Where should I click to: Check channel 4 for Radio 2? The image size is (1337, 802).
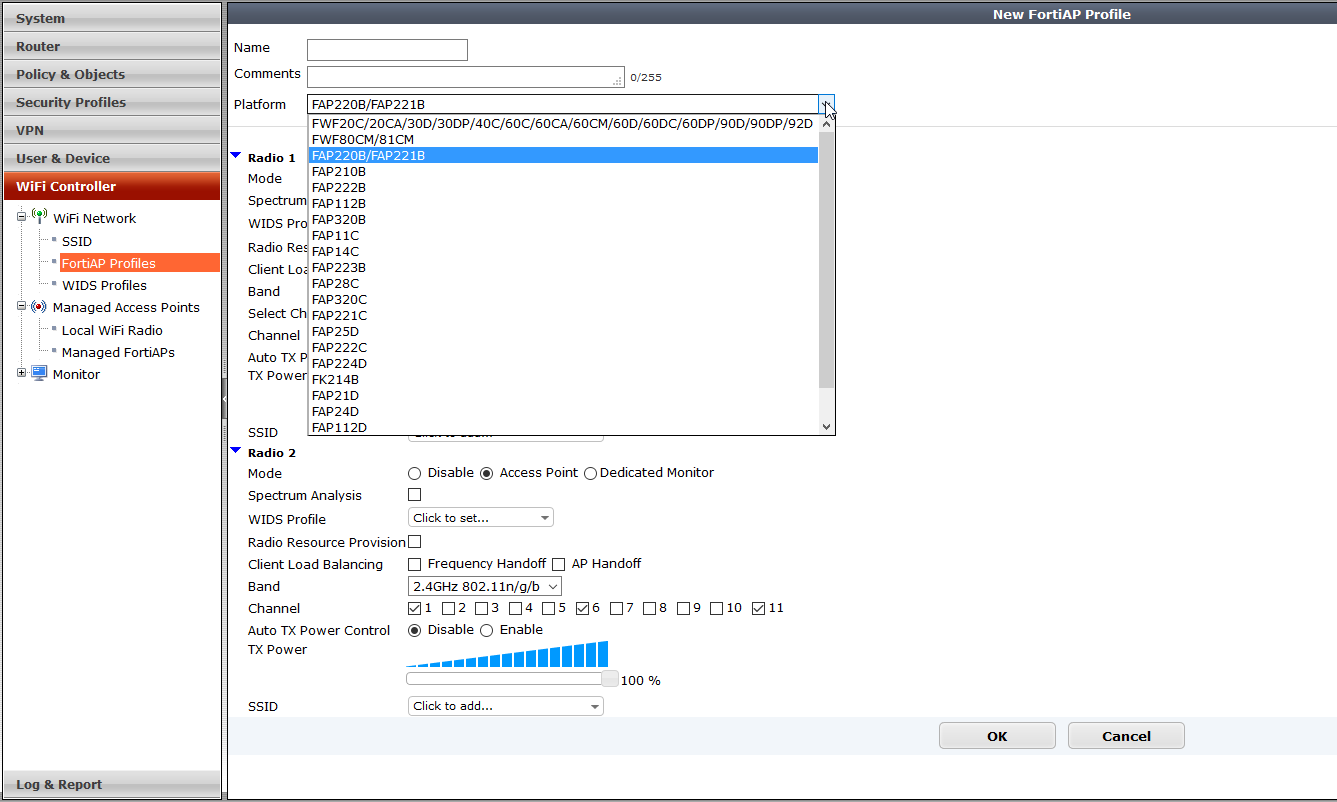click(x=516, y=608)
